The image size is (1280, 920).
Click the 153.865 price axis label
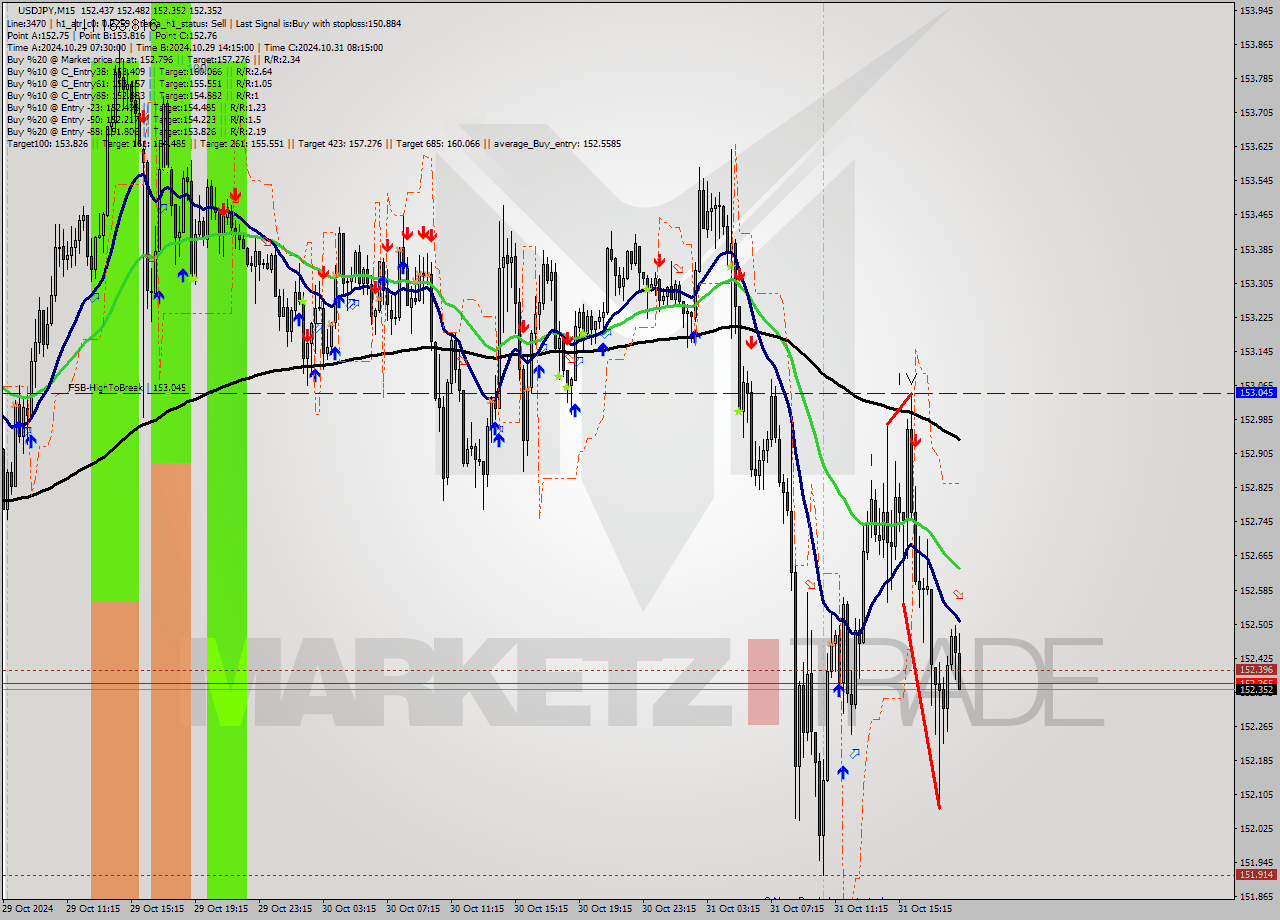click(x=1256, y=44)
